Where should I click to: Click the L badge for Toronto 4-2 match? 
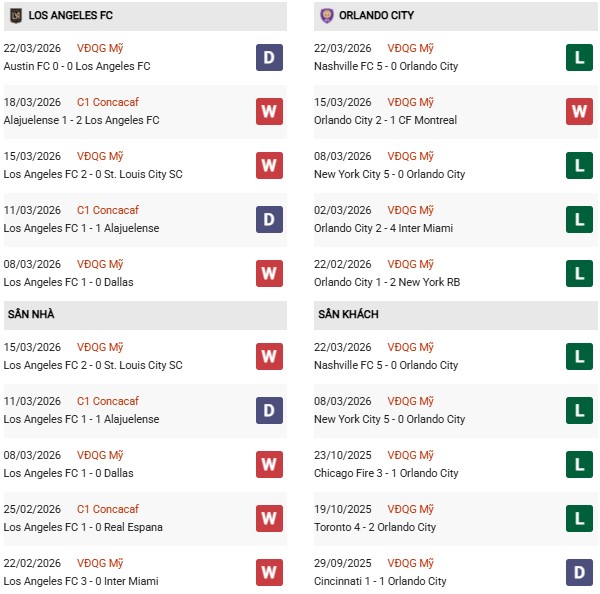[x=579, y=518]
